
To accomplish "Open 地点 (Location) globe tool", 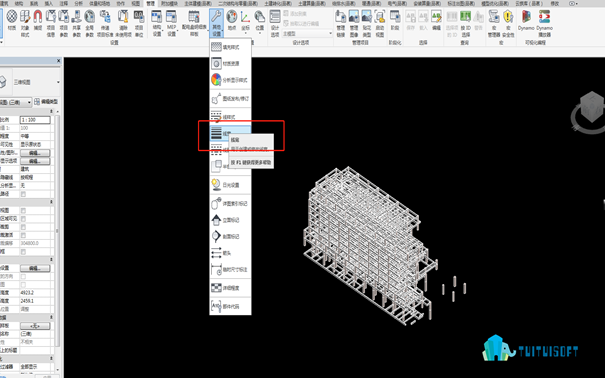I will pyautogui.click(x=232, y=21).
